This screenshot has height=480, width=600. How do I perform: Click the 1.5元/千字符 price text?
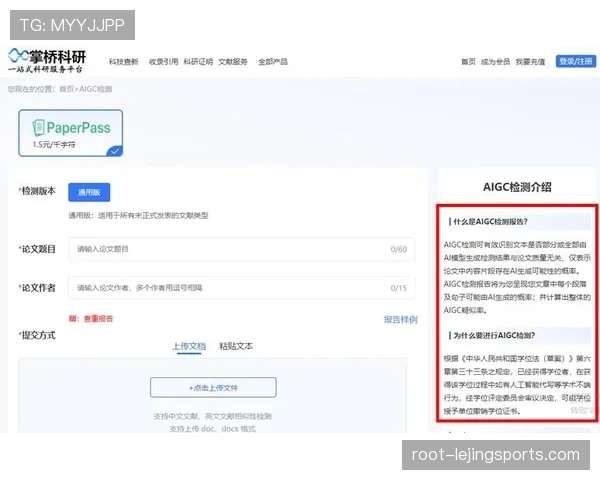point(54,144)
